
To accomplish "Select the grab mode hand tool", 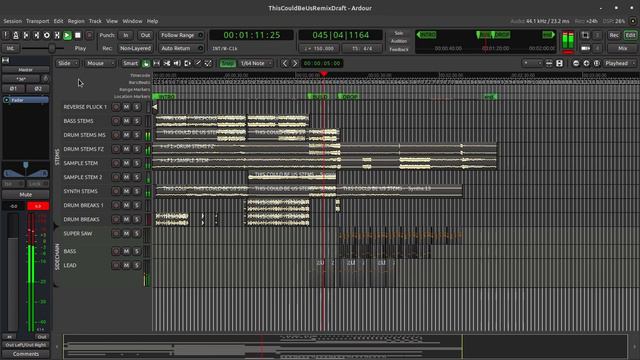I will click(x=146, y=63).
